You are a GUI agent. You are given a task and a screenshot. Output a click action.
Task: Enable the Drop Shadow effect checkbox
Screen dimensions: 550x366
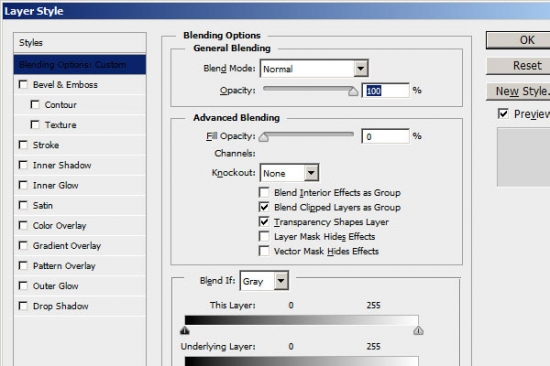pos(23,306)
